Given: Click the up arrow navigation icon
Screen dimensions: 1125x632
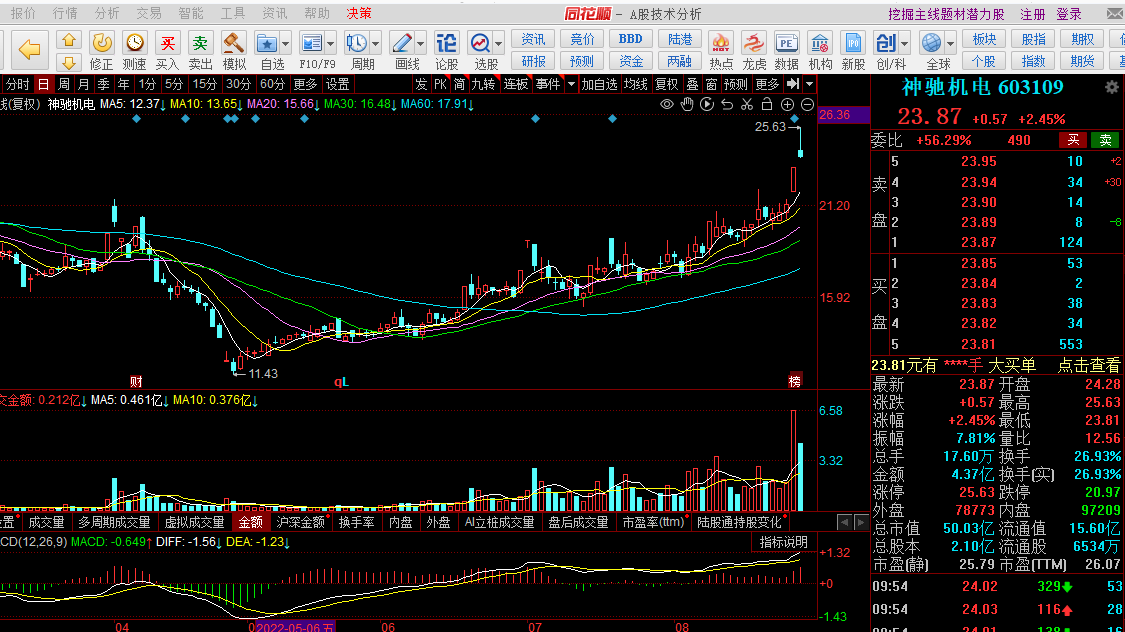Looking at the screenshot, I should click(x=69, y=40).
